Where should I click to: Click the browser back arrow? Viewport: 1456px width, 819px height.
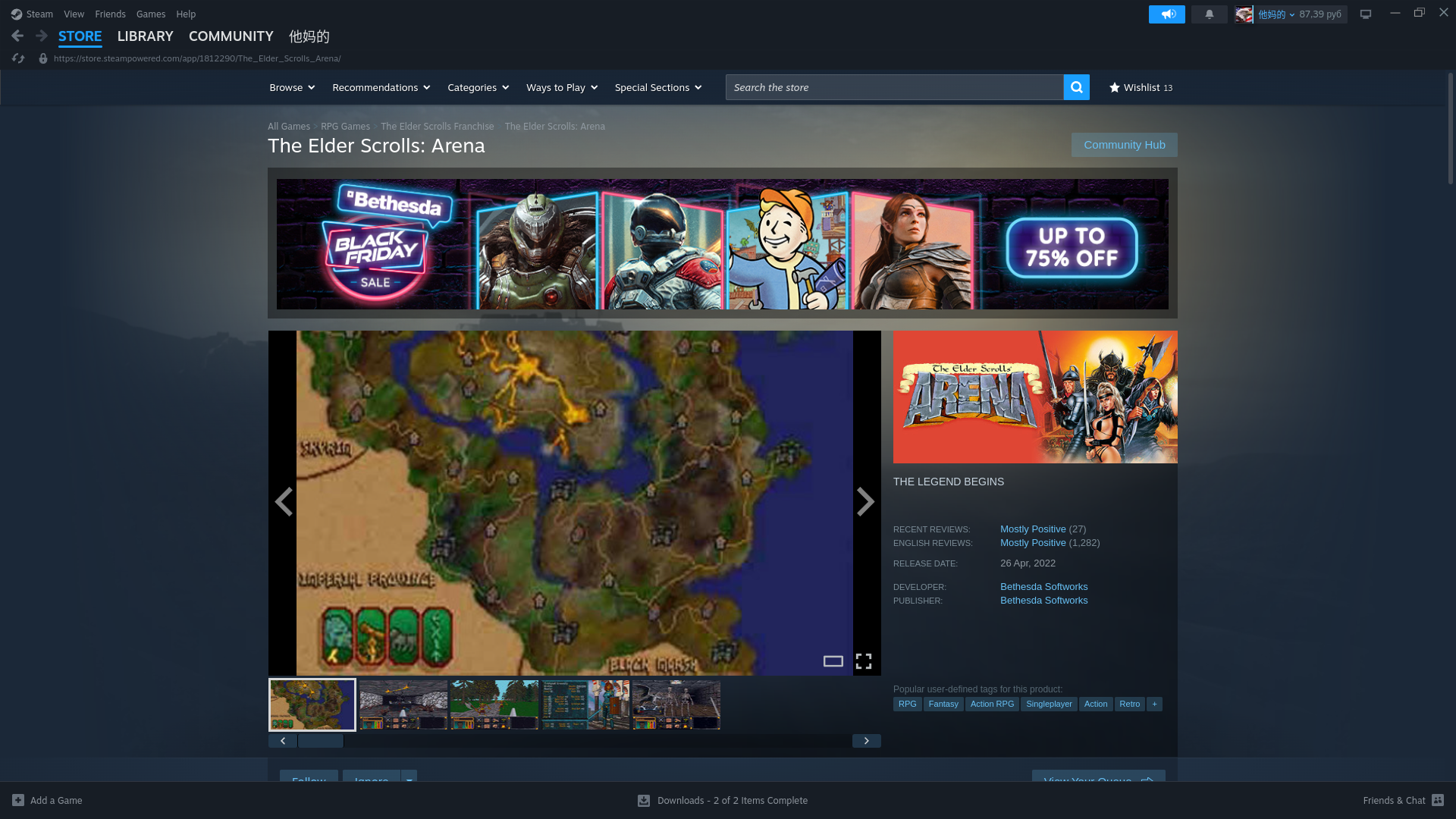pos(17,36)
